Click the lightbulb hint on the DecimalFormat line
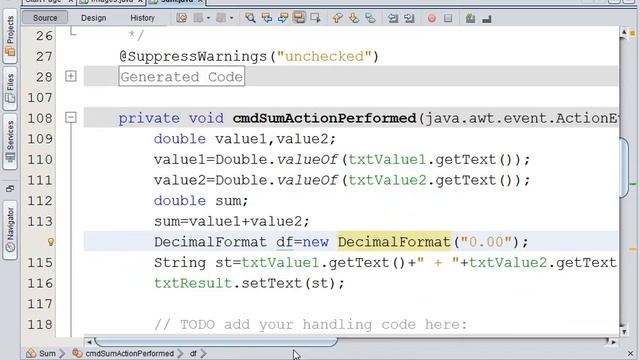This screenshot has width=640, height=360. tap(51, 242)
